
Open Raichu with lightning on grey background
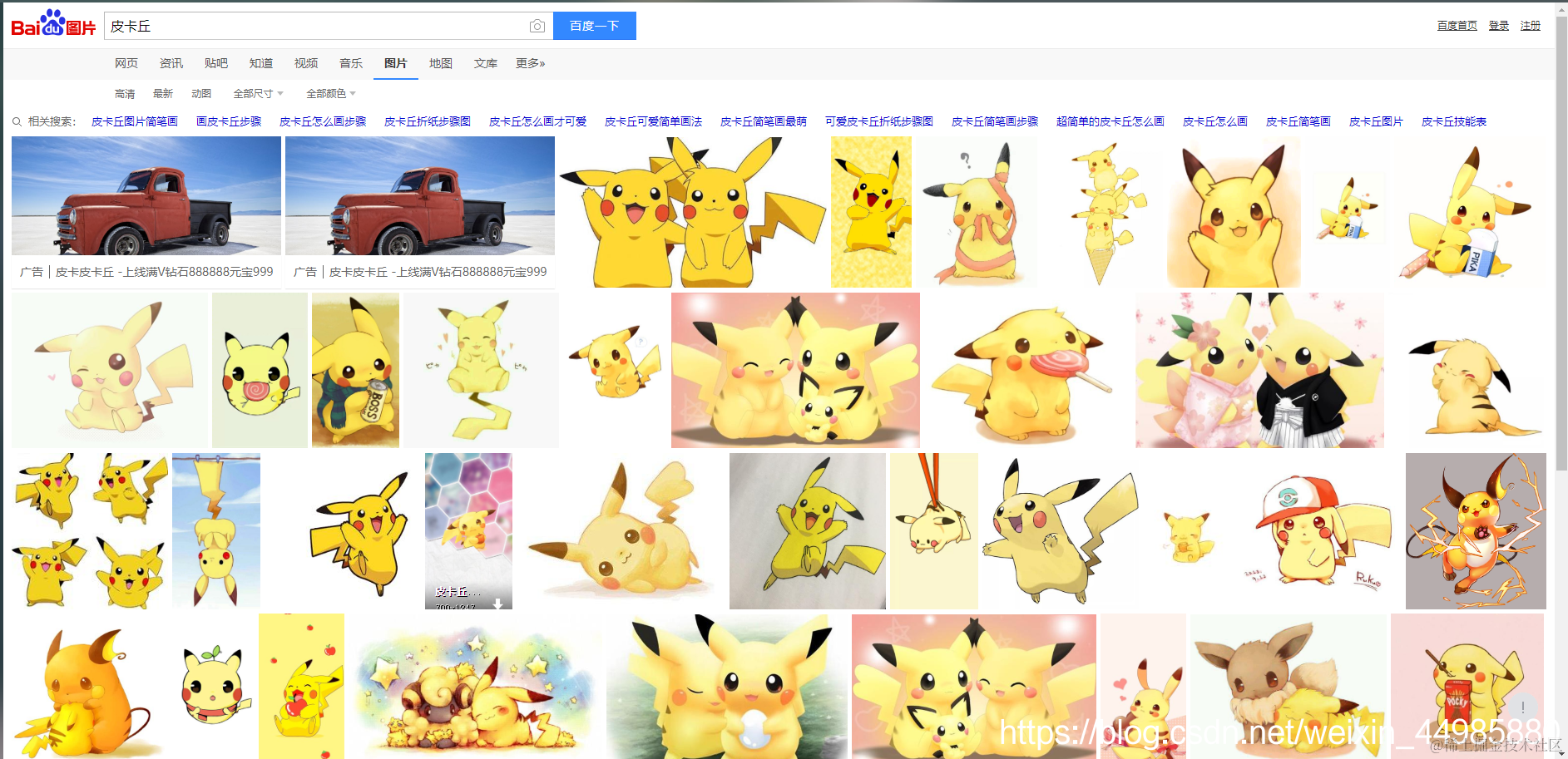[1476, 531]
